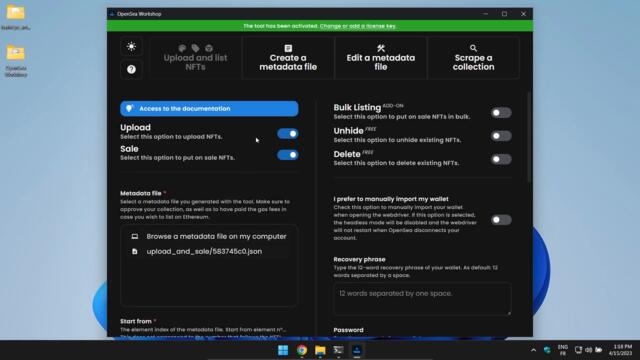This screenshot has height=360, width=640.
Task: Open the Upload and list NFTs tab
Action: coord(196,58)
